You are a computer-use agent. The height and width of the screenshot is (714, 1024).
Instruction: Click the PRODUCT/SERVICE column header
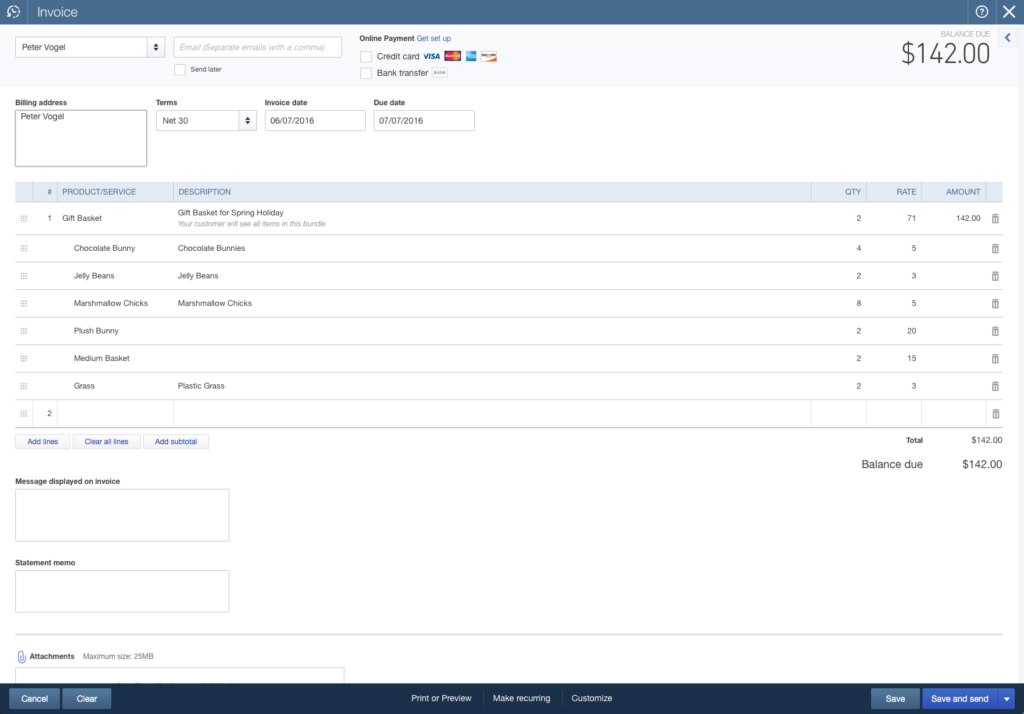99,192
